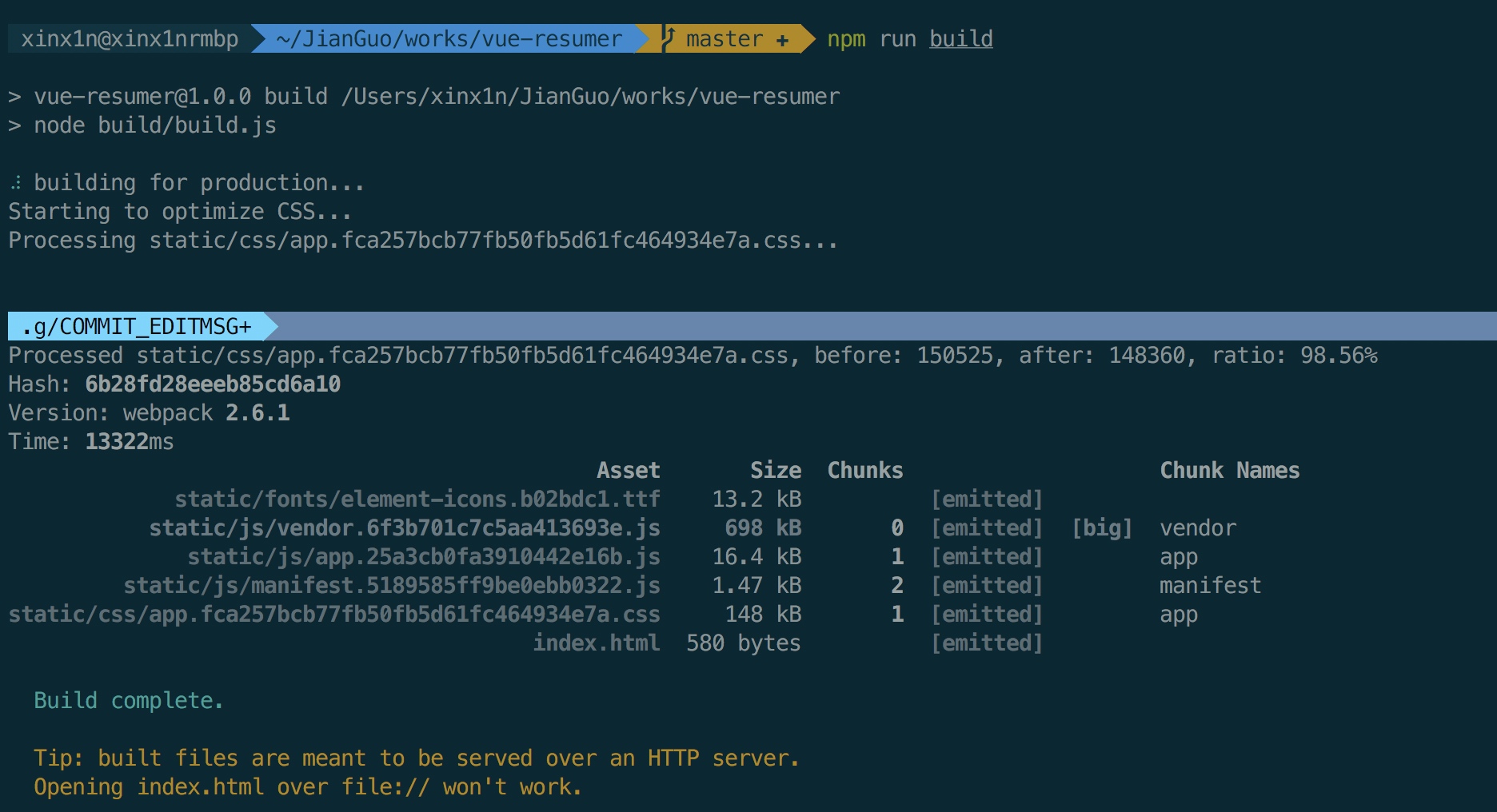
Task: Click the app.25a3cb0fa3910442e16b.js asset path
Action: pyautogui.click(x=424, y=557)
